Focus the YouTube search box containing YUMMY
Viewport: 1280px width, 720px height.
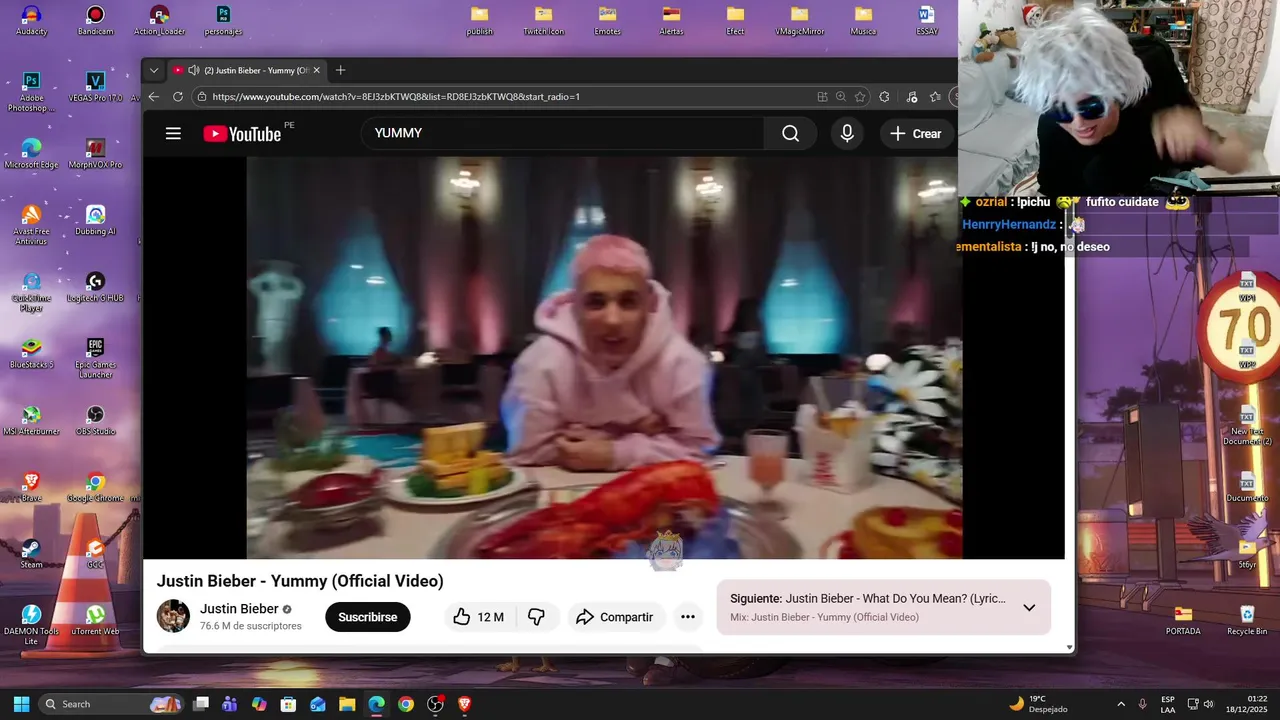coord(563,133)
